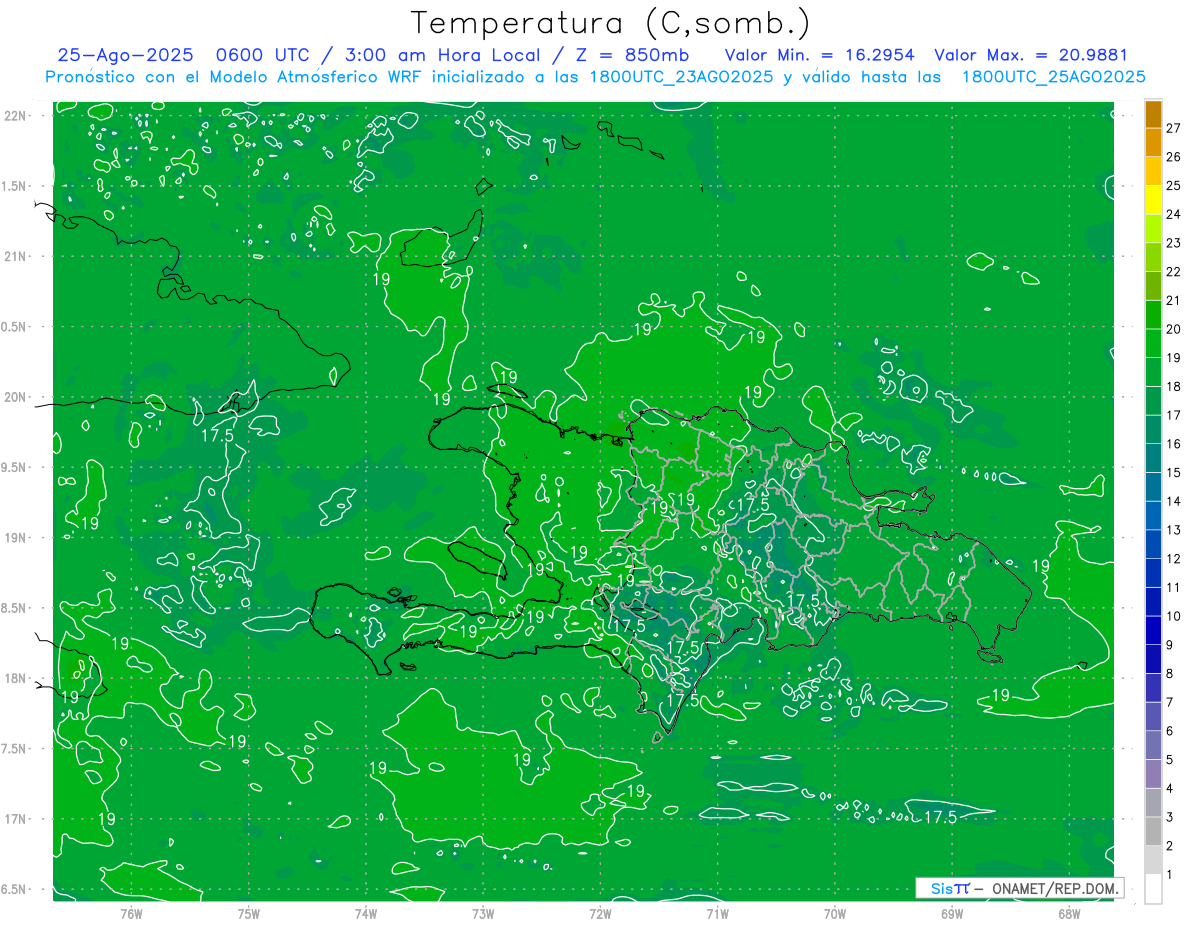Select the pressure level "Z = 850mb"
The height and width of the screenshot is (927, 1200).
(x=633, y=55)
